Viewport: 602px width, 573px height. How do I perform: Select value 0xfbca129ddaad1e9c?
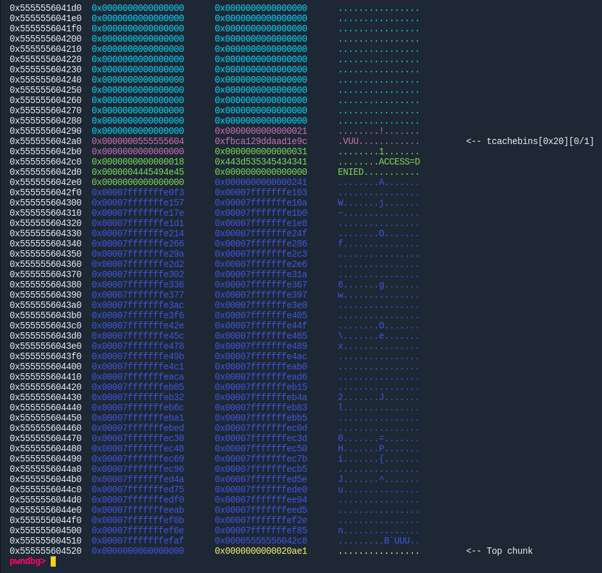pyautogui.click(x=261, y=141)
